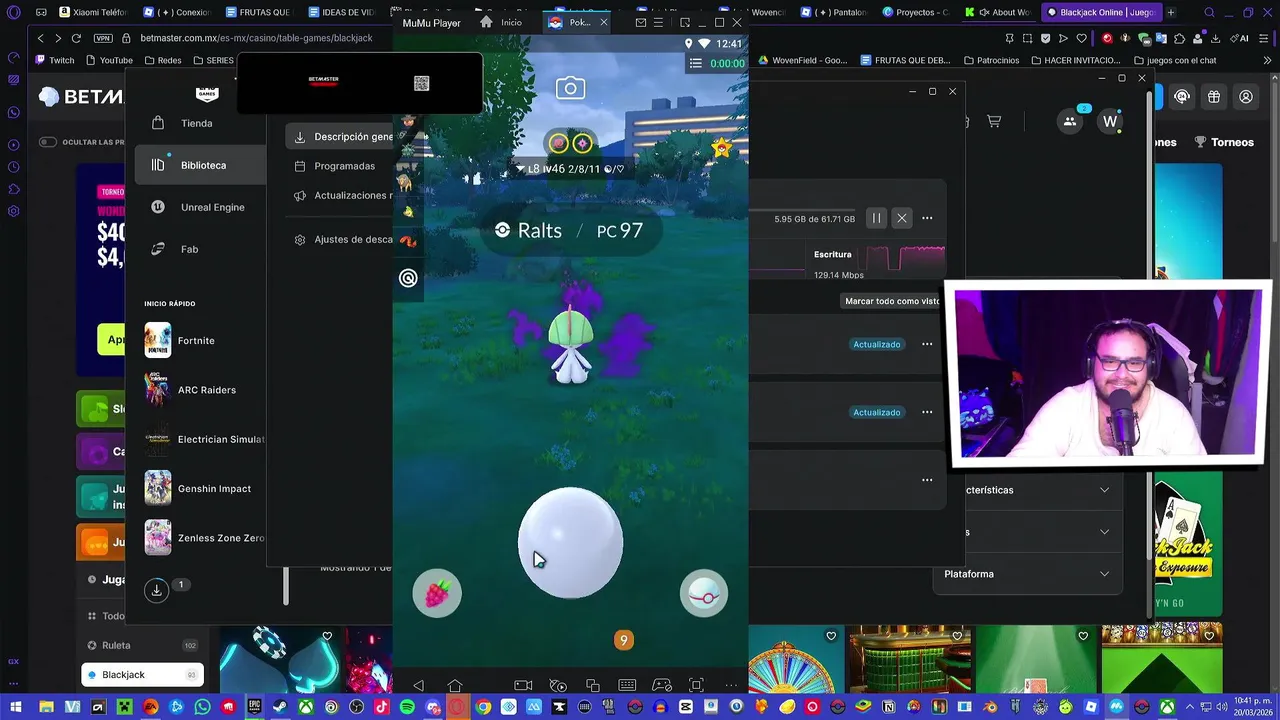The height and width of the screenshot is (720, 1280).
Task: Open MuMu Player mail icon
Action: (641, 22)
